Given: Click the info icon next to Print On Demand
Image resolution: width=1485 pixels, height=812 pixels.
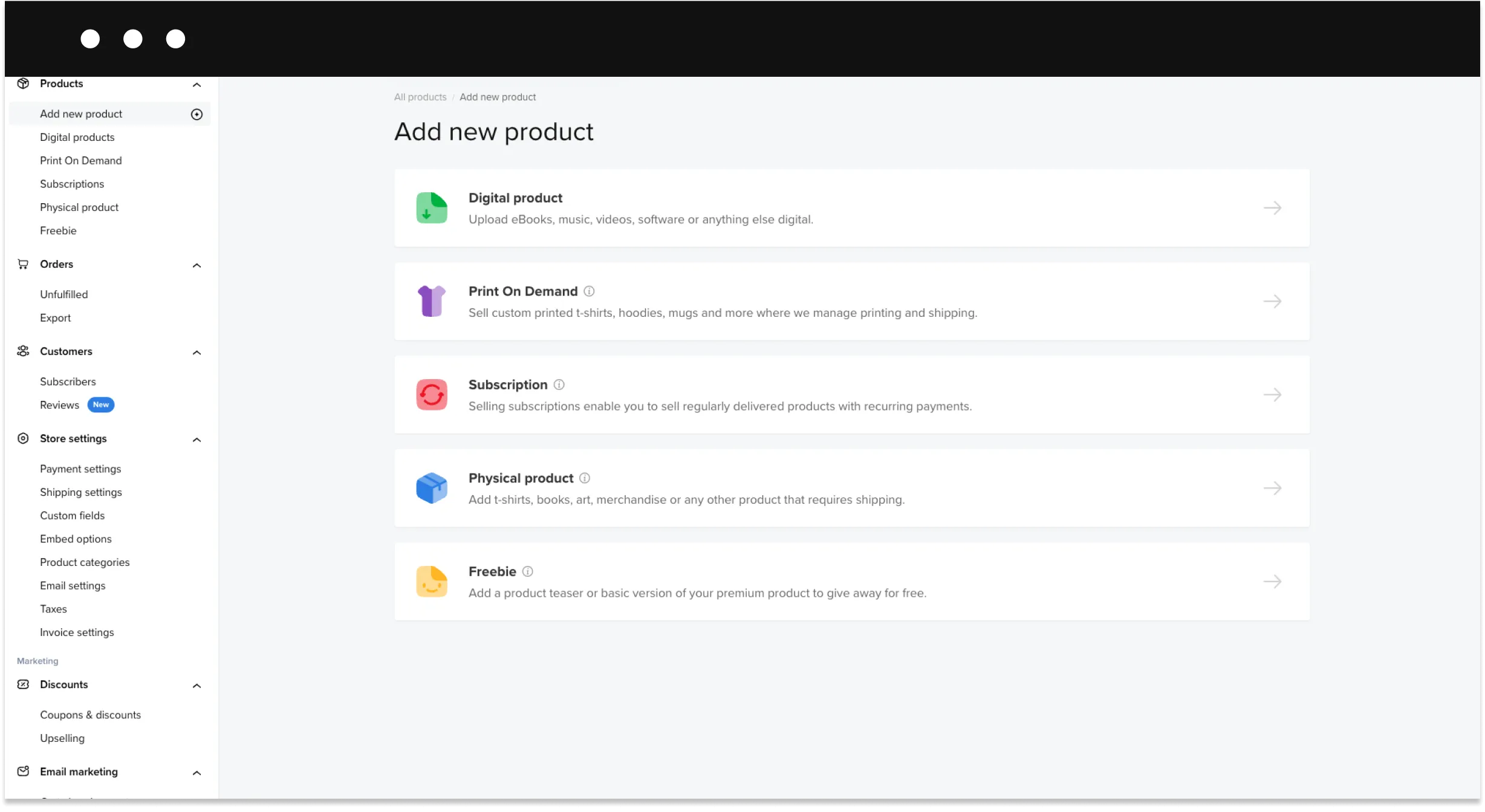Looking at the screenshot, I should point(589,291).
